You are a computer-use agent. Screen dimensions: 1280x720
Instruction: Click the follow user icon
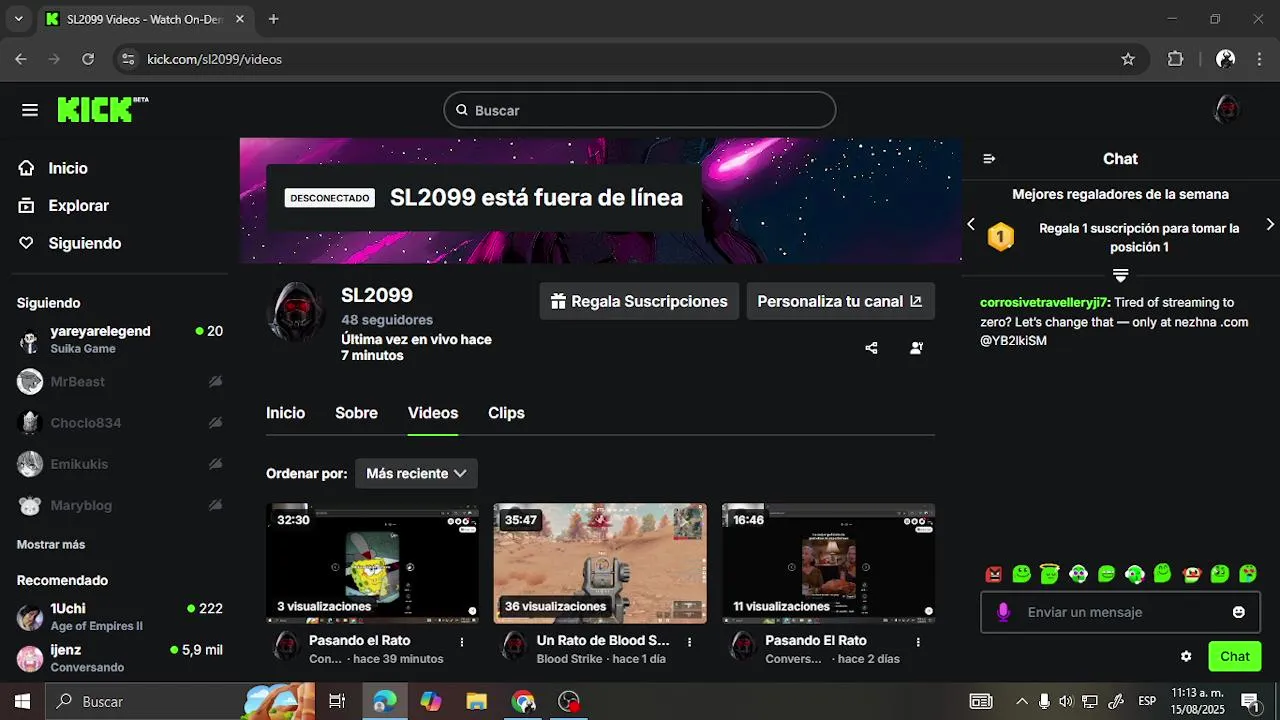pos(916,348)
